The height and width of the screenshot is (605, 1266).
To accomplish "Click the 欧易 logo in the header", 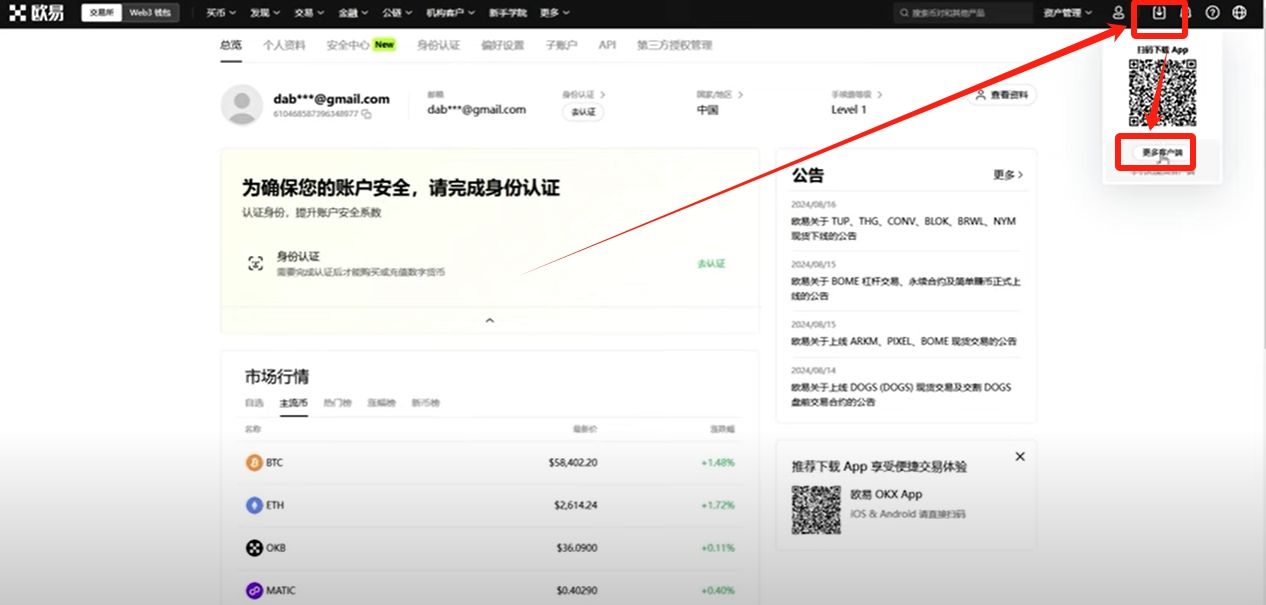I will tap(37, 13).
